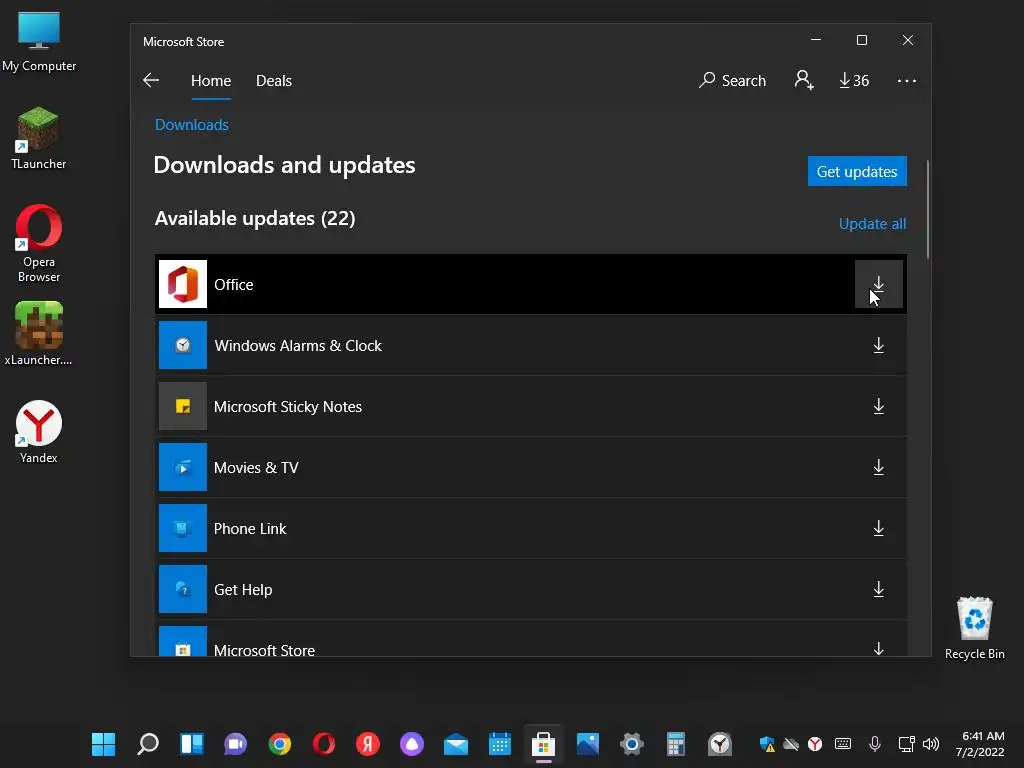Click the Store window vertical scrollbar
This screenshot has width=1024, height=768.
(x=927, y=209)
